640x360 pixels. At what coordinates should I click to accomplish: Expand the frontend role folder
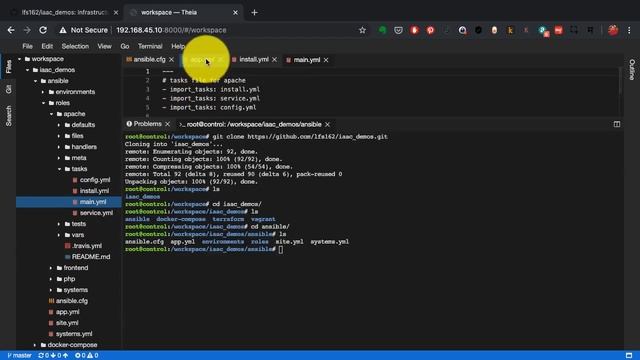click(51, 268)
